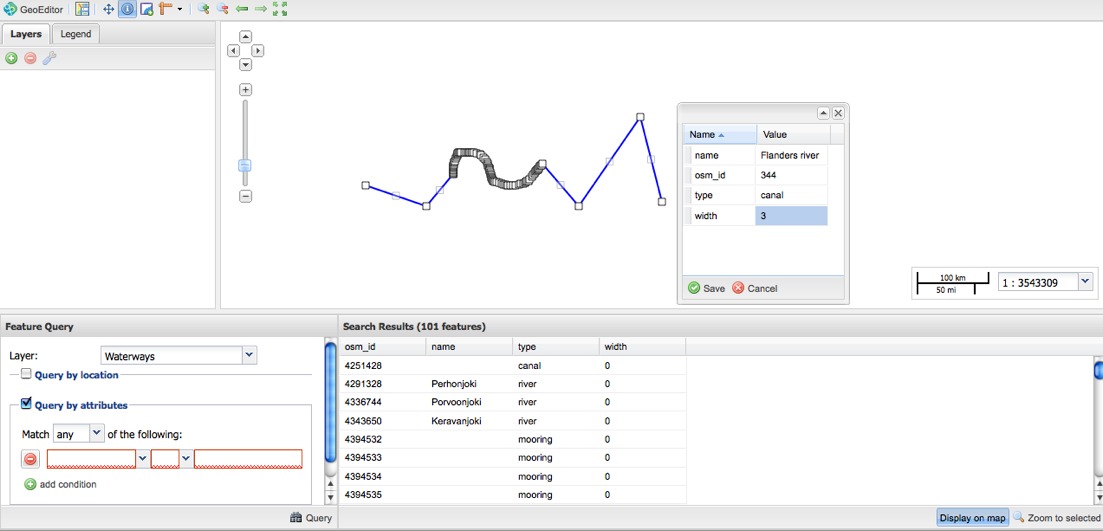Open layer properties wrench icon
Viewport: 1103px width, 531px height.
[48, 58]
